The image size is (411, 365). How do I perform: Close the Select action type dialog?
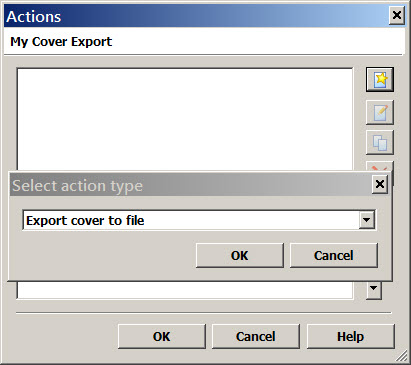click(x=380, y=184)
